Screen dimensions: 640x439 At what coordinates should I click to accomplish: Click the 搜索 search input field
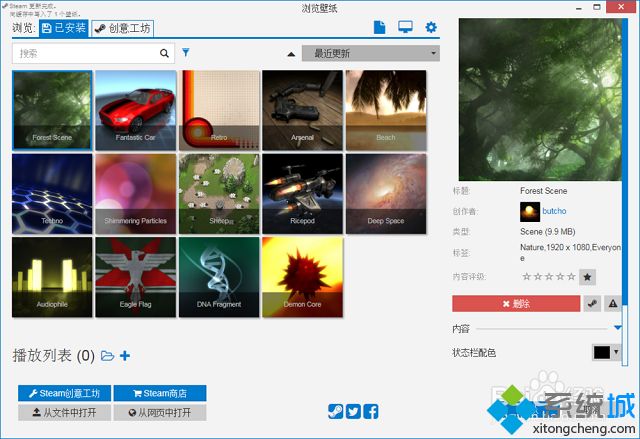(93, 53)
